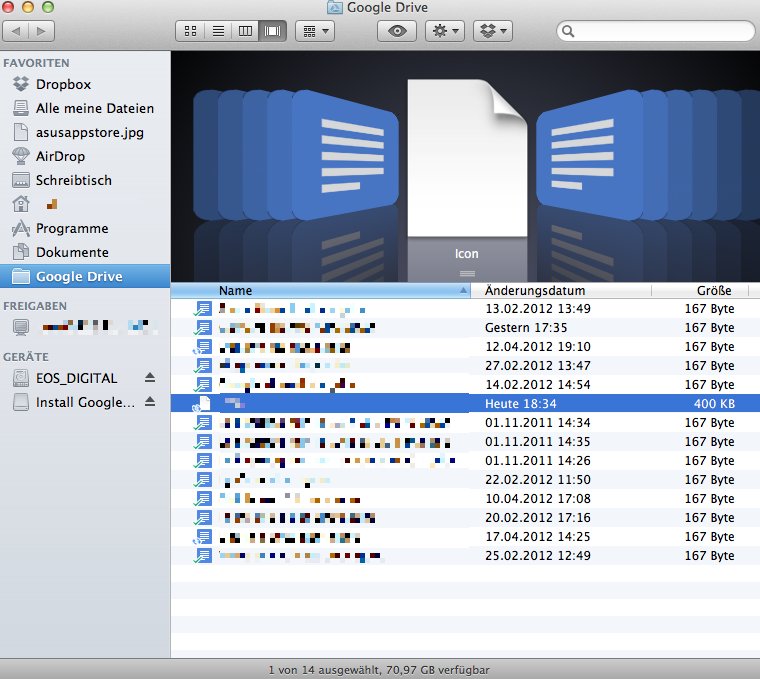Screen dimensions: 760x679
Task: Click the search magnifier icon
Action: (x=568, y=32)
